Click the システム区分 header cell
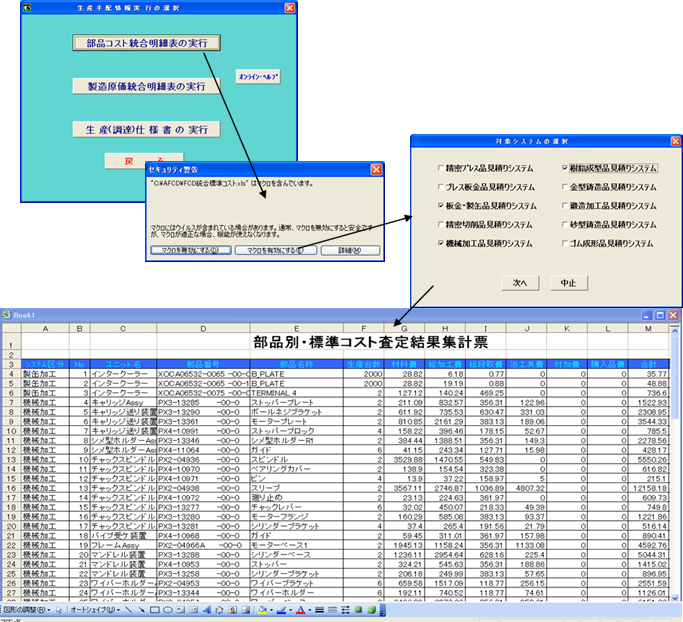Screen dimensions: 683x622 [45, 364]
